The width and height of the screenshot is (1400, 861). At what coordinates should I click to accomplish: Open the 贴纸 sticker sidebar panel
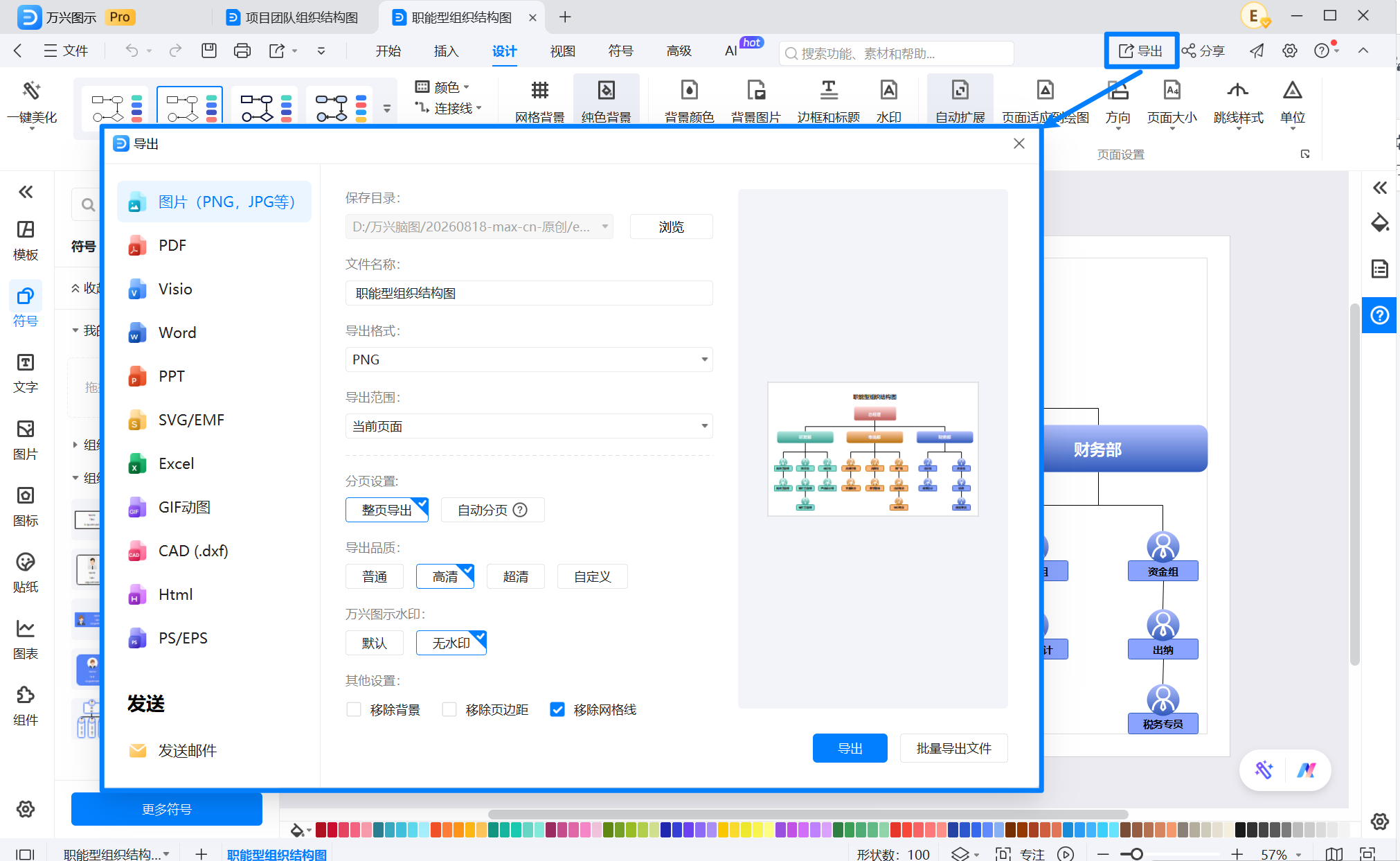[x=26, y=573]
